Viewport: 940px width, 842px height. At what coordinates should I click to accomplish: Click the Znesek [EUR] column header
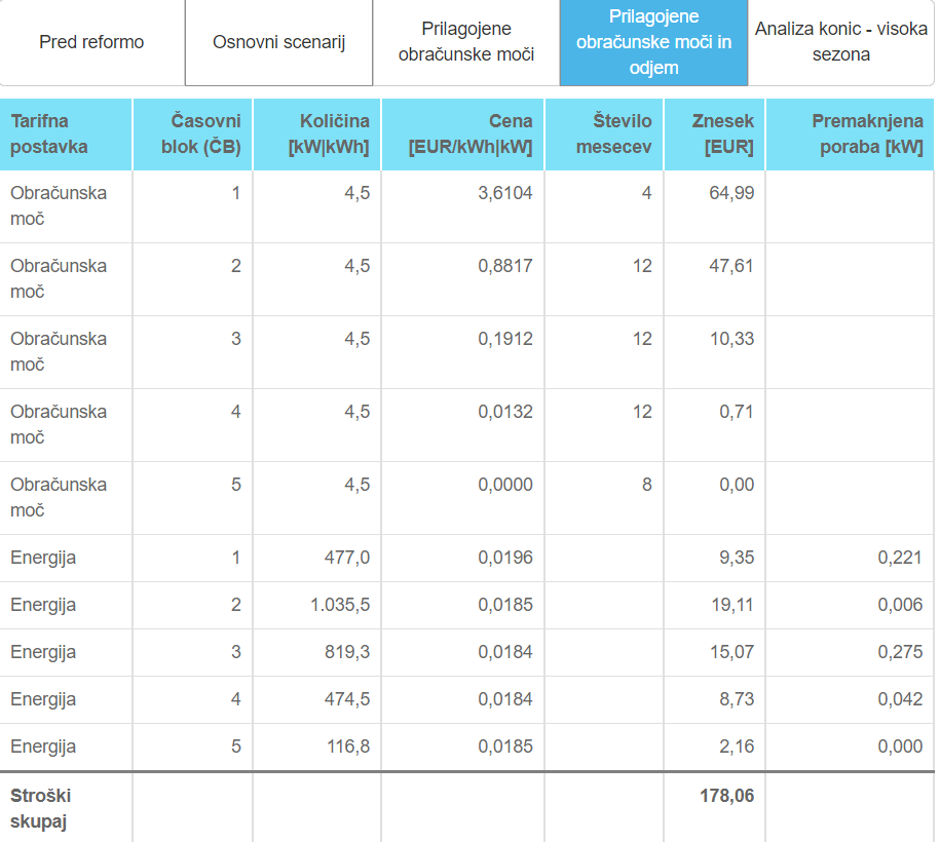tap(722, 134)
